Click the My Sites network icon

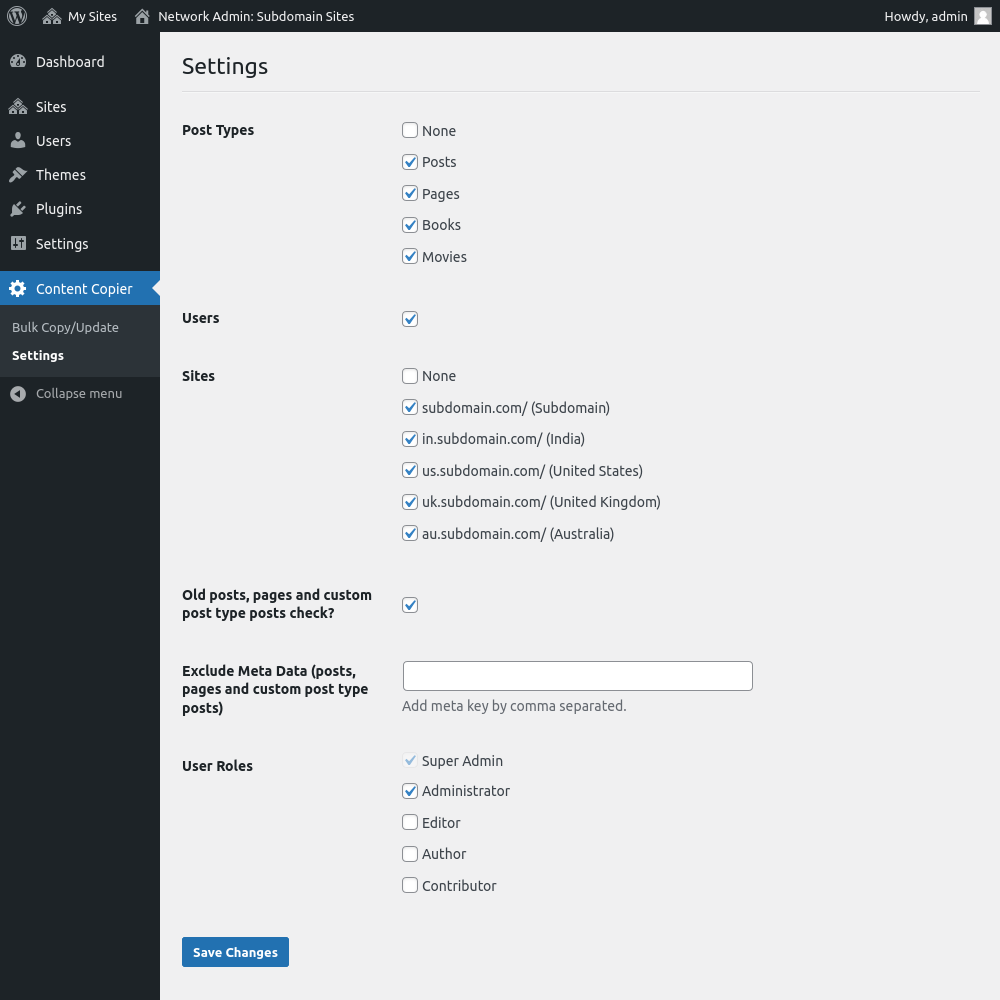tap(52, 16)
